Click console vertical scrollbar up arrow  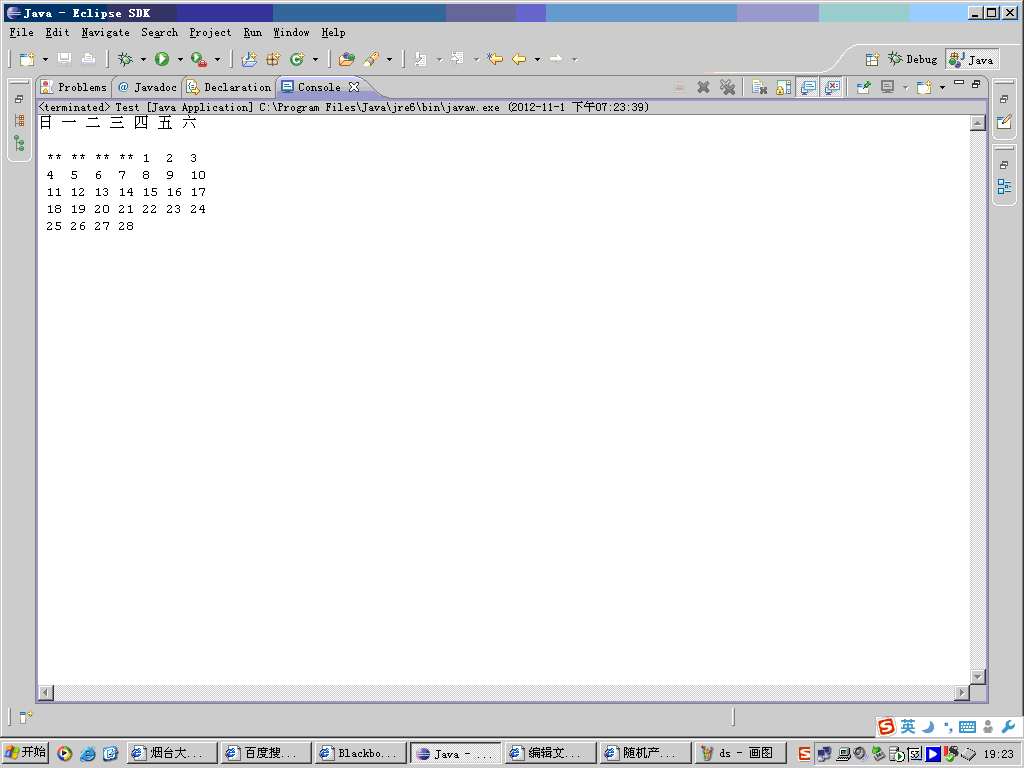[x=978, y=123]
